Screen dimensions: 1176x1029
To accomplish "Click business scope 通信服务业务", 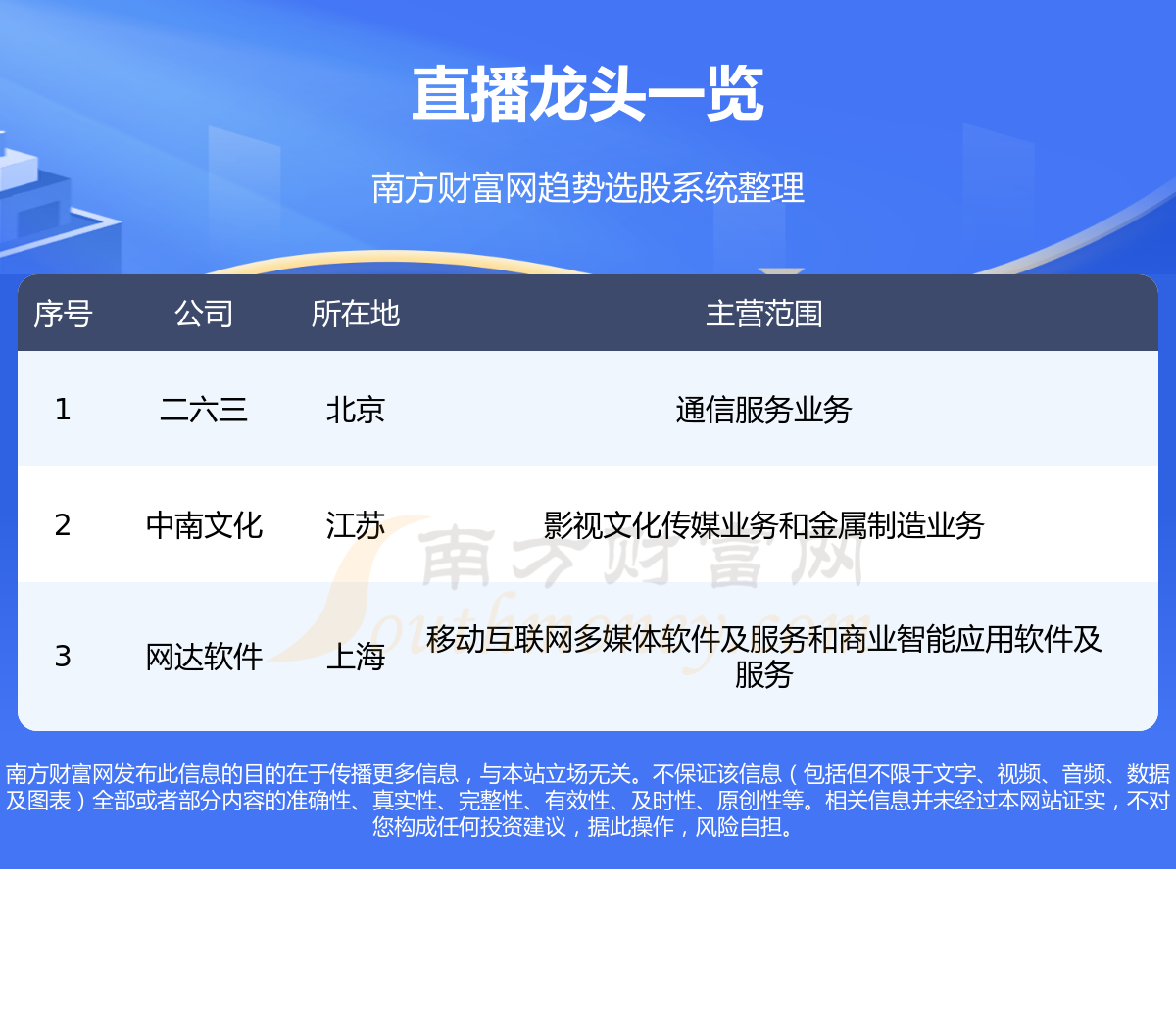I will [x=764, y=409].
